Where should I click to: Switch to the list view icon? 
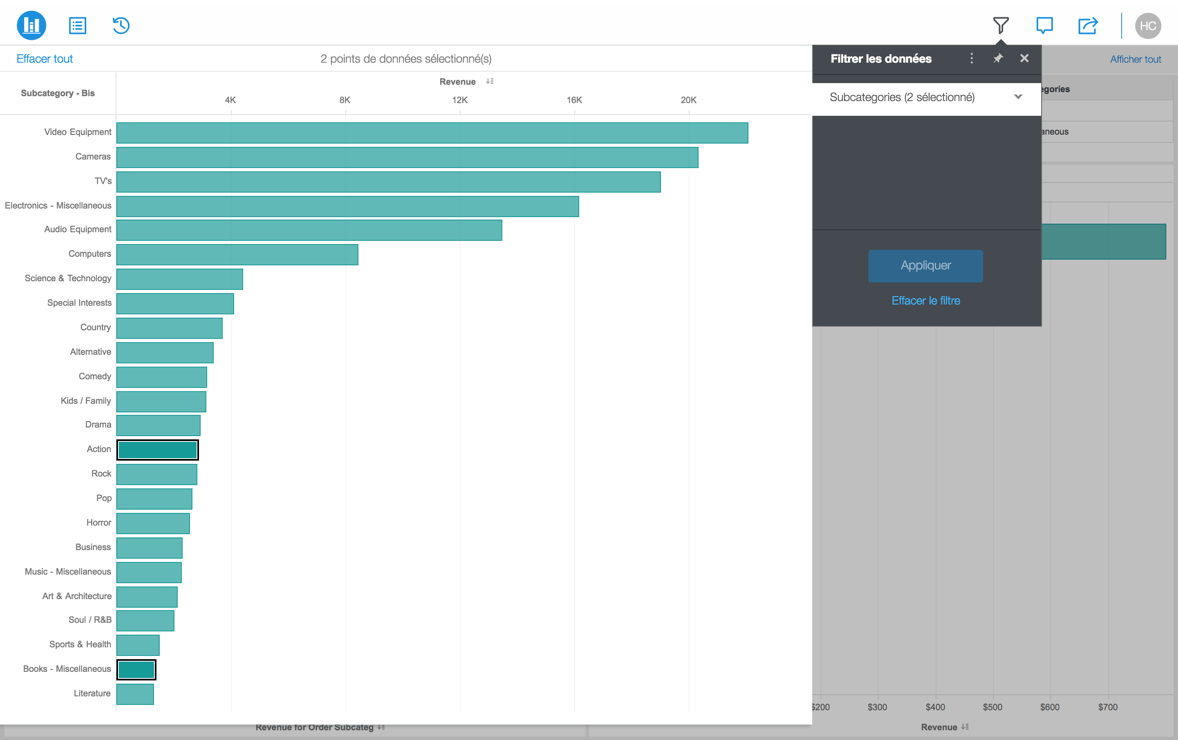pos(77,26)
